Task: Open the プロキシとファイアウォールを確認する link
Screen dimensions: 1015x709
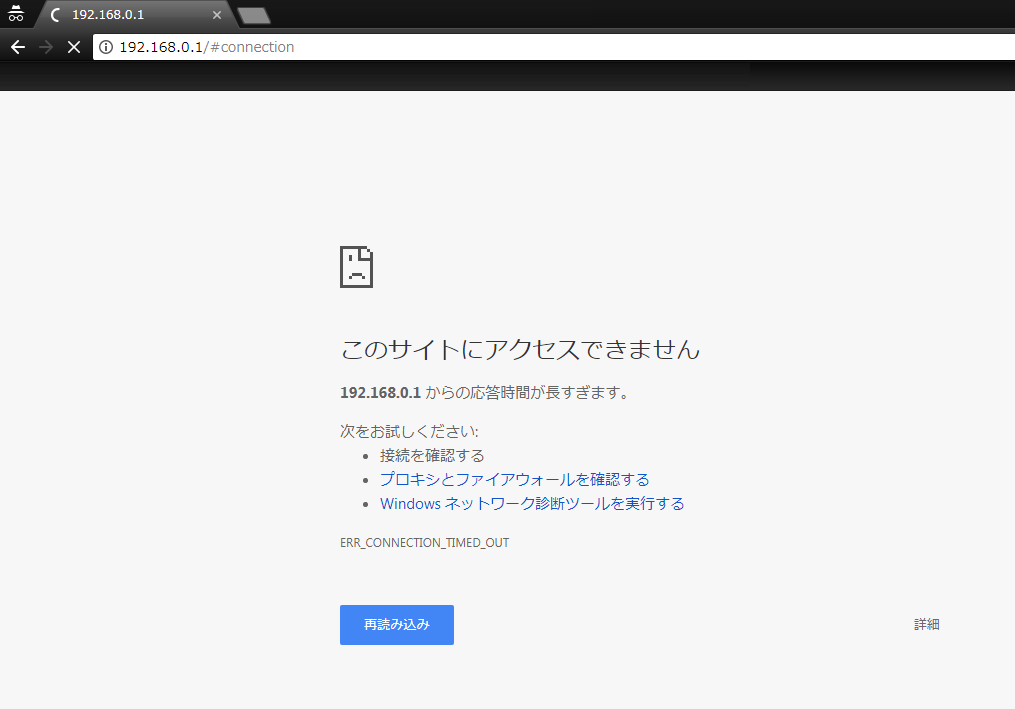Action: [x=514, y=479]
